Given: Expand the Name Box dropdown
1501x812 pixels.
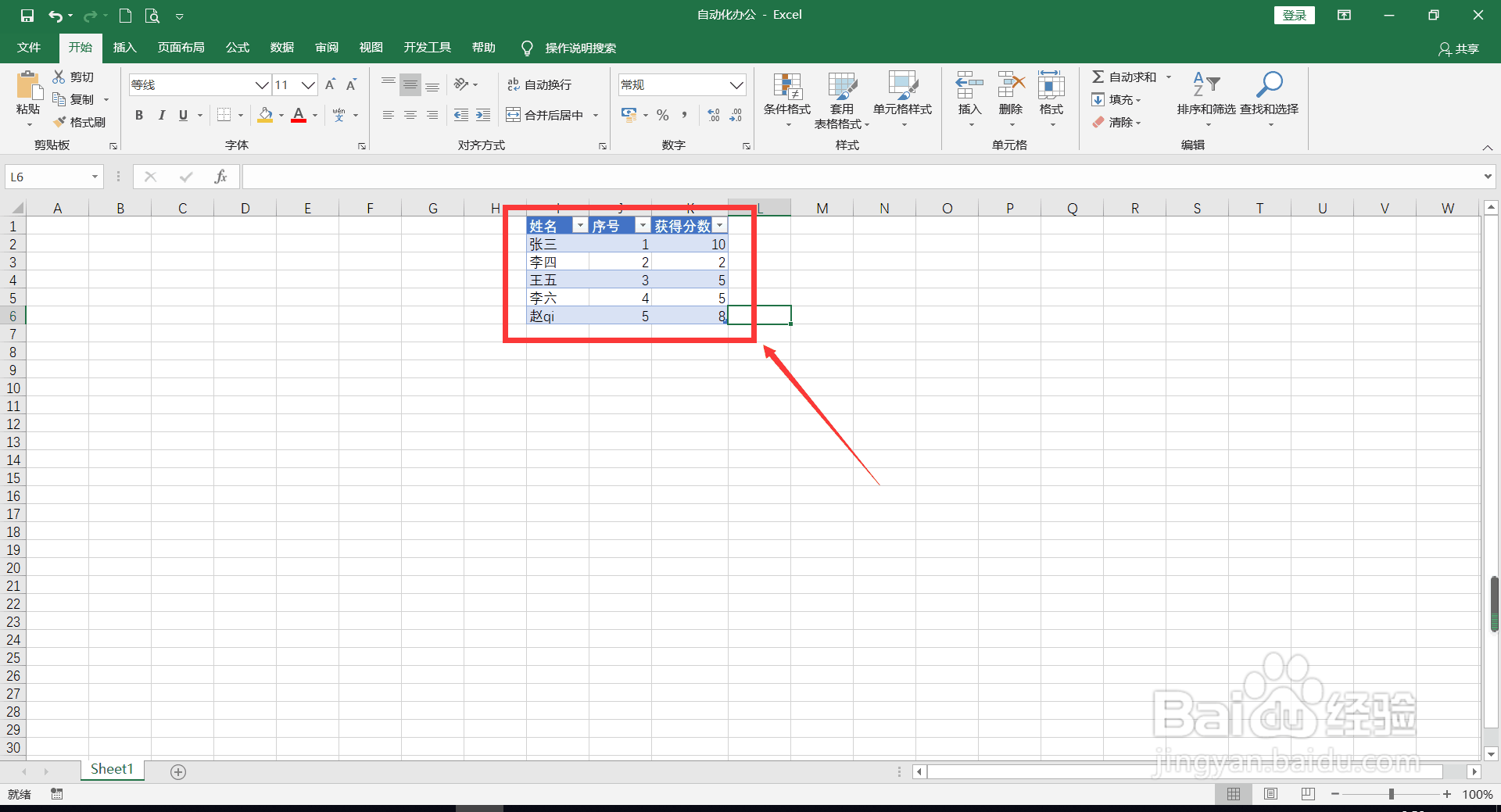Looking at the screenshot, I should point(95,177).
